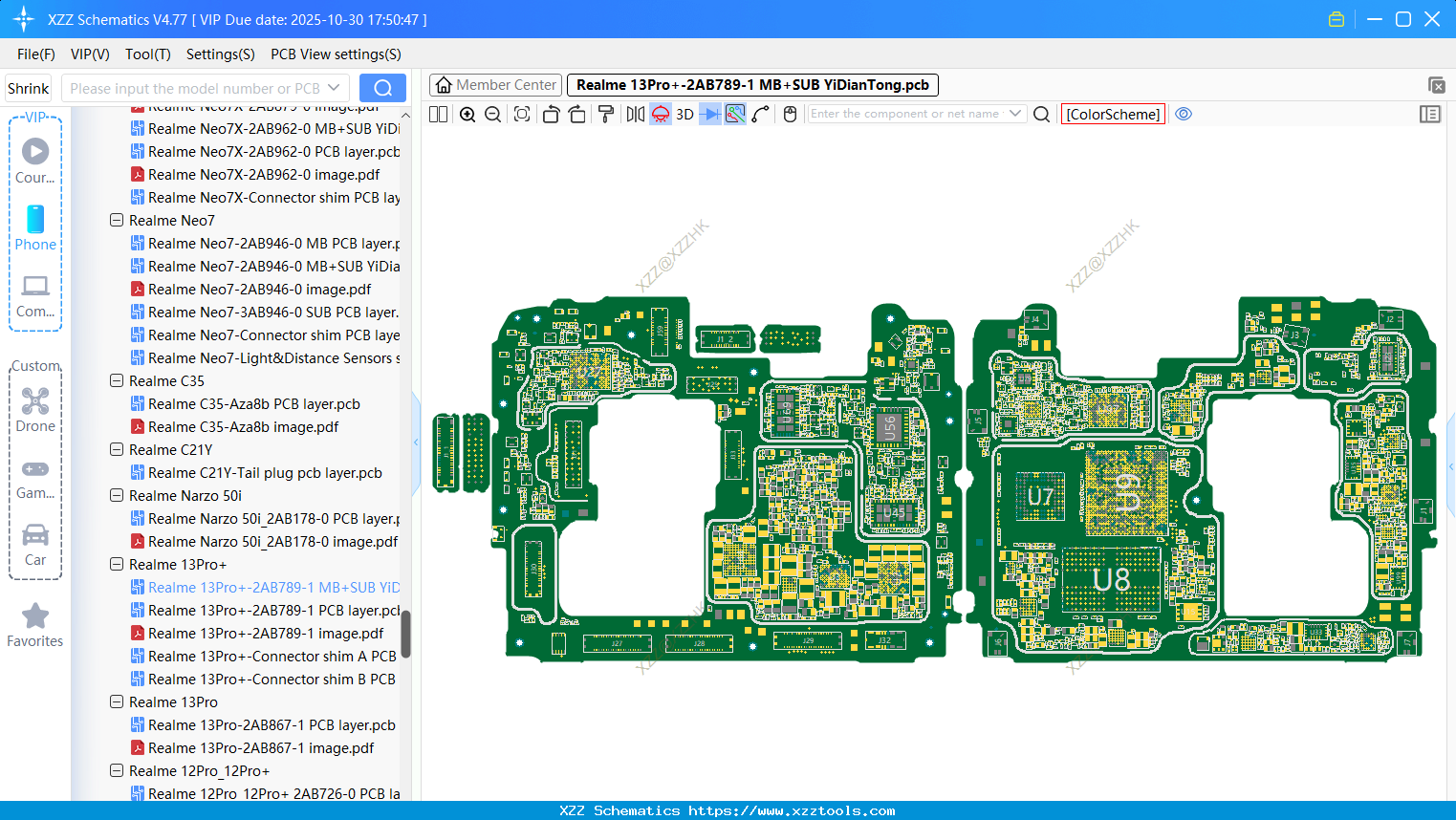Click the zoom out magnifier icon
Screen dimensions: 1456x820
(493, 115)
